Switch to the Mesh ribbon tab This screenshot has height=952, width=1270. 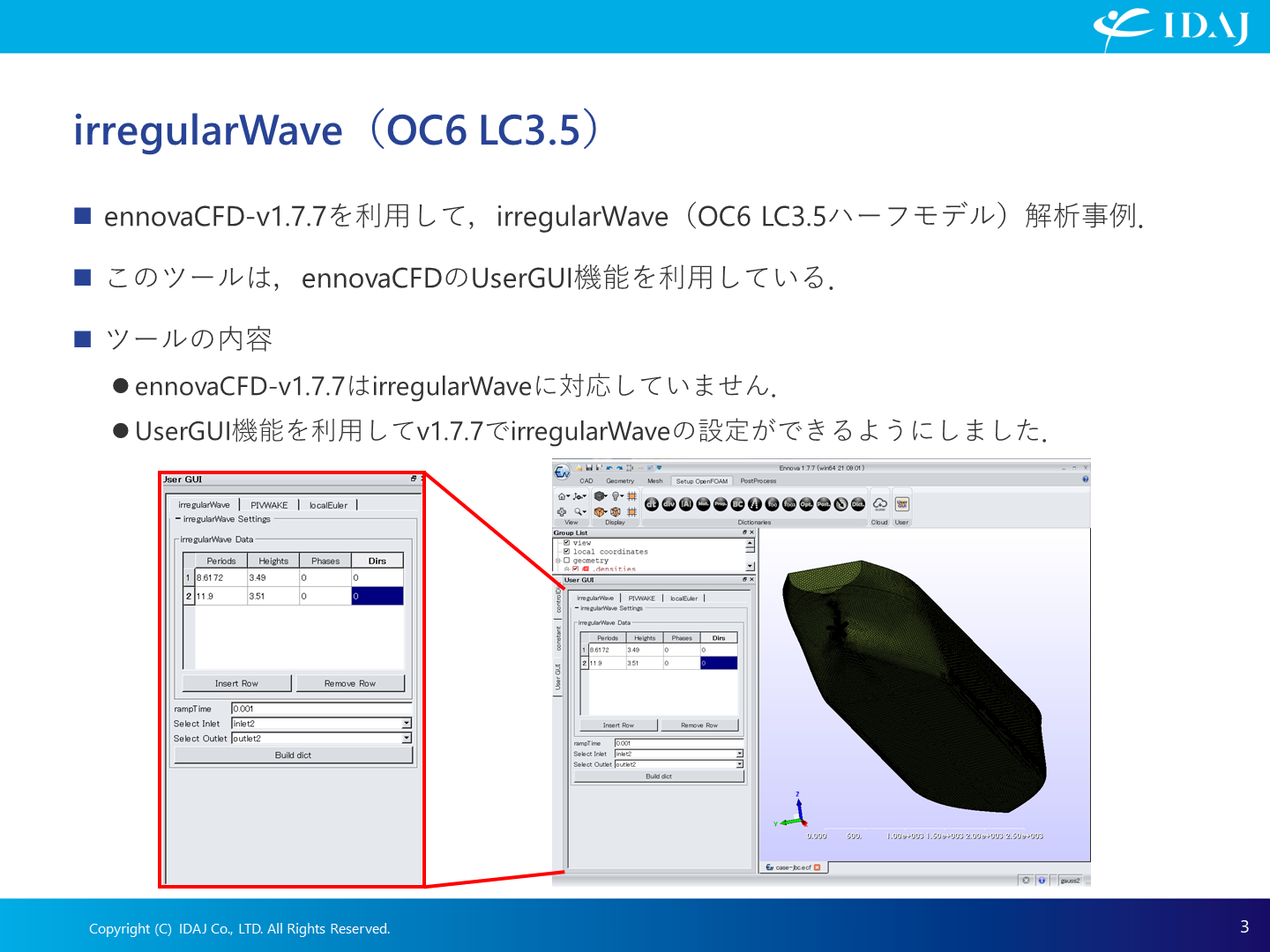coord(655,480)
